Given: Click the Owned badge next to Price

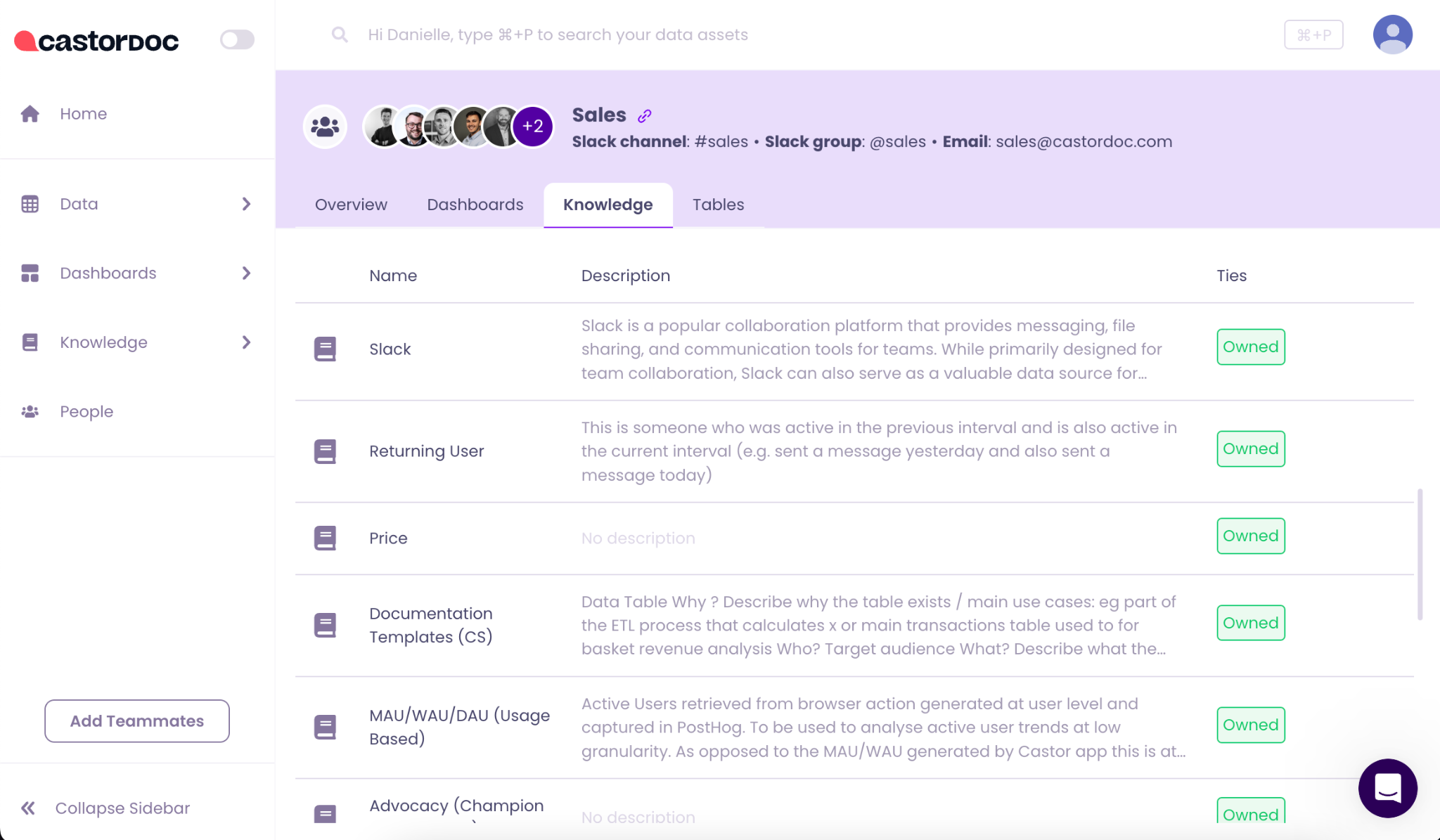Looking at the screenshot, I should coord(1250,536).
